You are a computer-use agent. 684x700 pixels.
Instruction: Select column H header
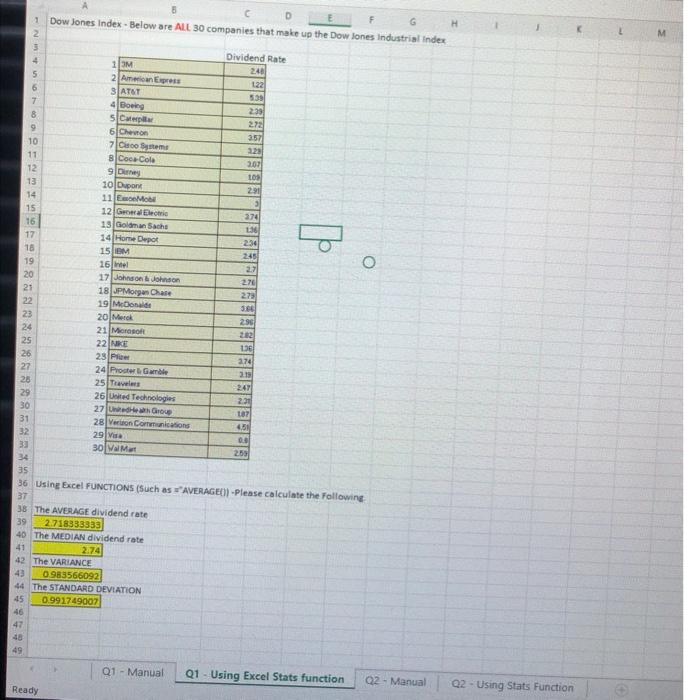[x=454, y=23]
